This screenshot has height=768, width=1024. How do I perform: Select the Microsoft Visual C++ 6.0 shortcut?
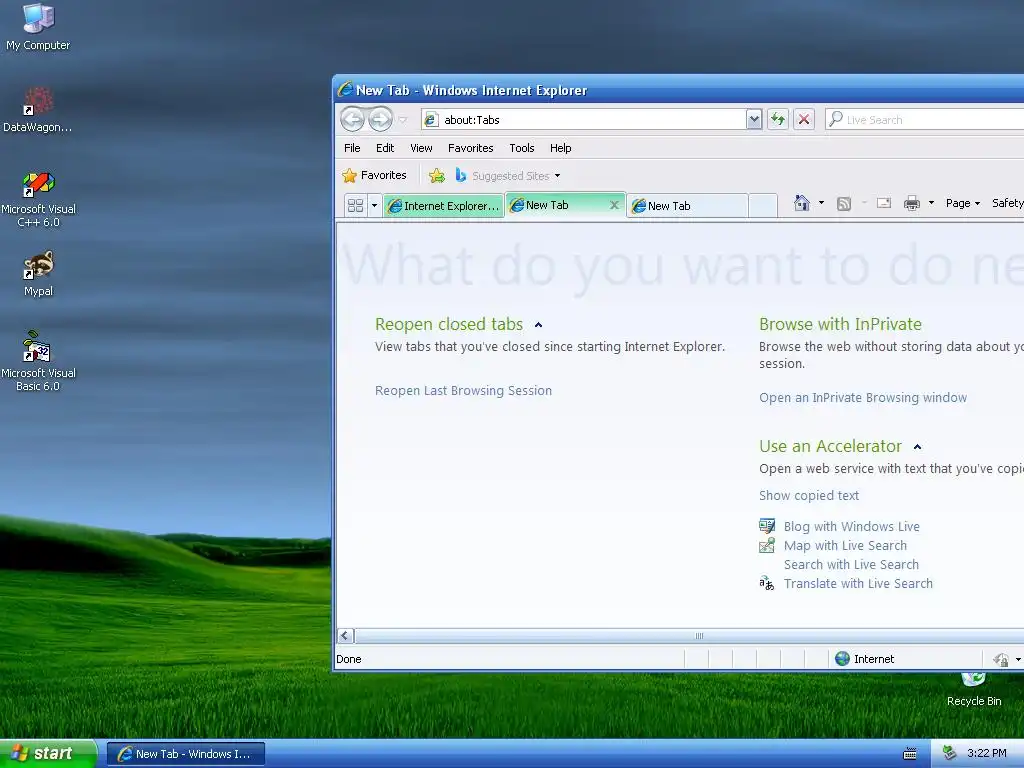[x=39, y=199]
